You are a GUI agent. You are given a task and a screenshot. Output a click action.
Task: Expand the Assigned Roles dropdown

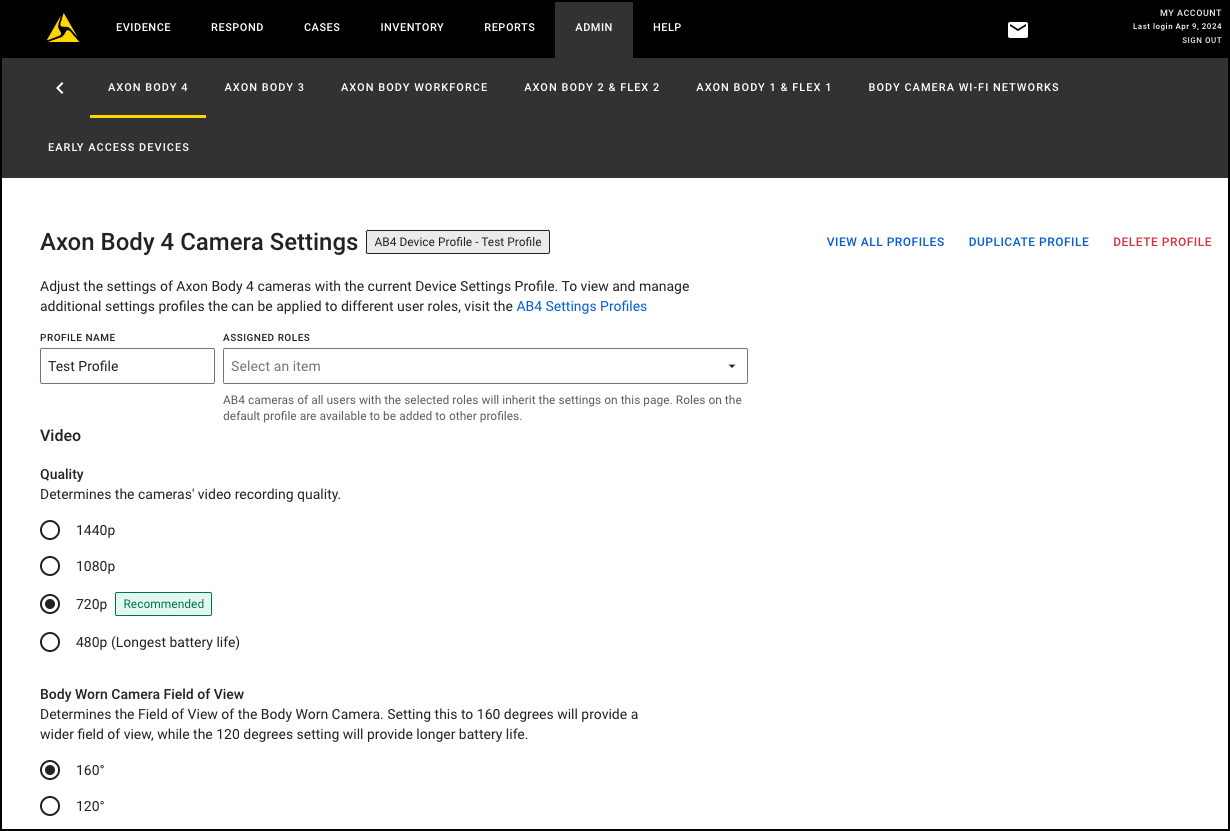point(485,366)
